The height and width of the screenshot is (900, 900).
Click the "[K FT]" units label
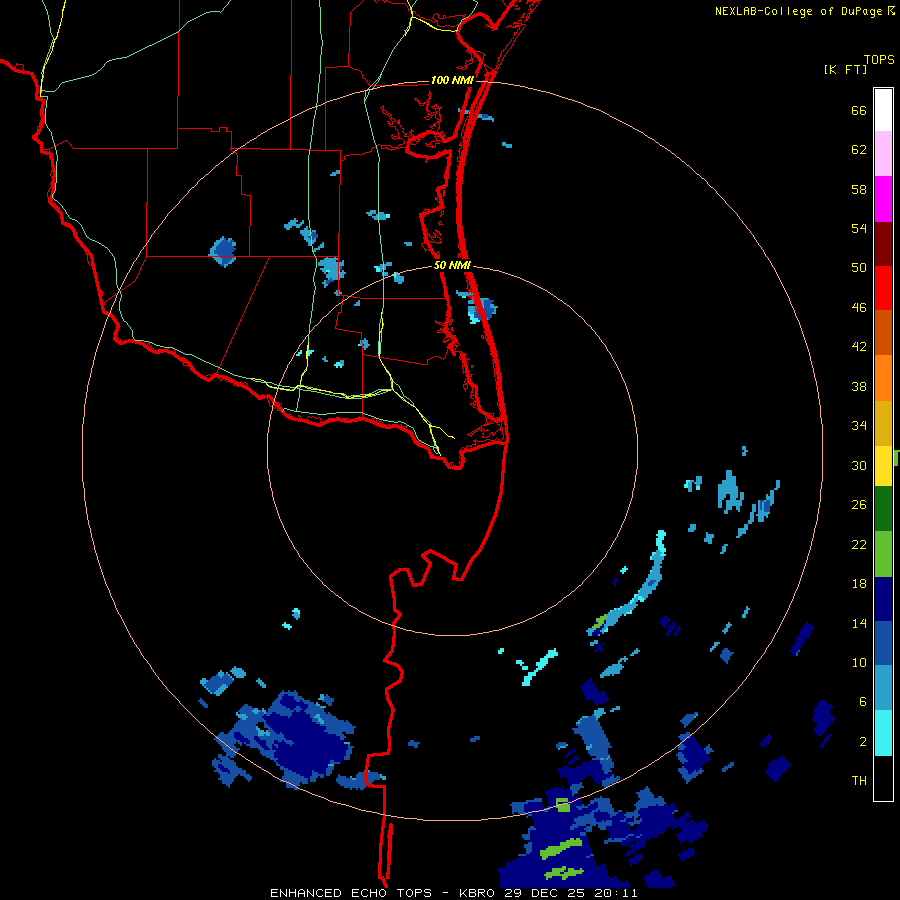point(845,69)
